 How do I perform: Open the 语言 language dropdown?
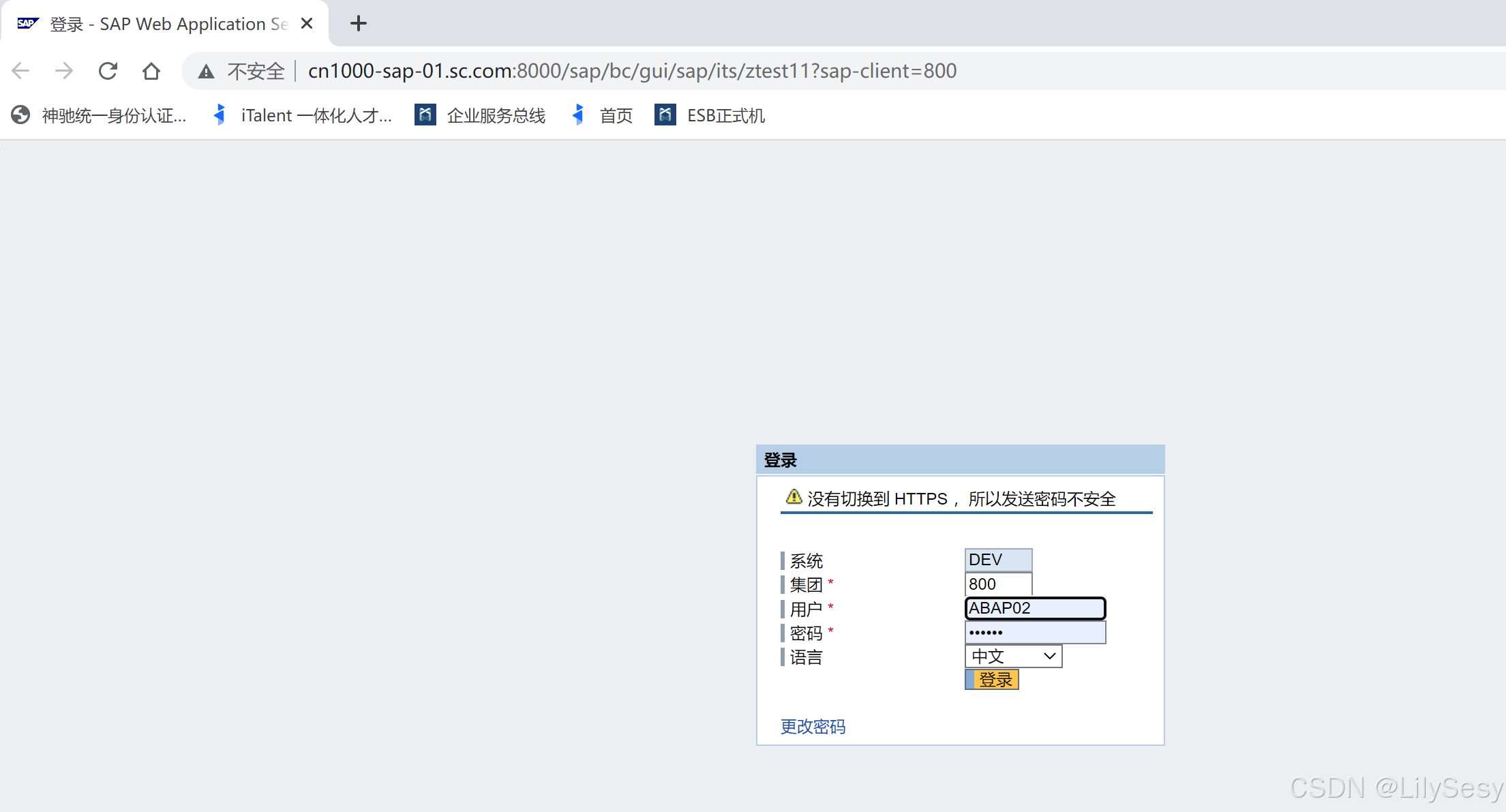[x=1049, y=656]
